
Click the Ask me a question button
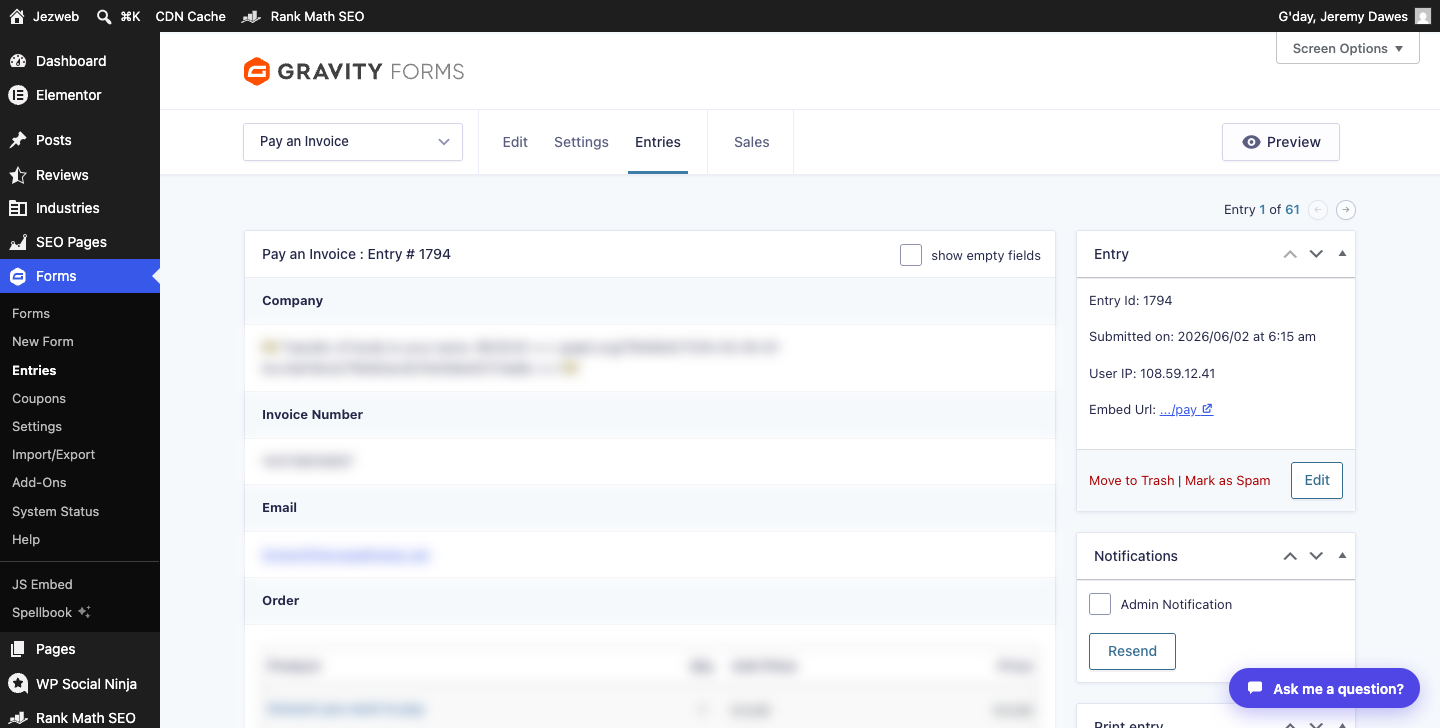(x=1325, y=688)
